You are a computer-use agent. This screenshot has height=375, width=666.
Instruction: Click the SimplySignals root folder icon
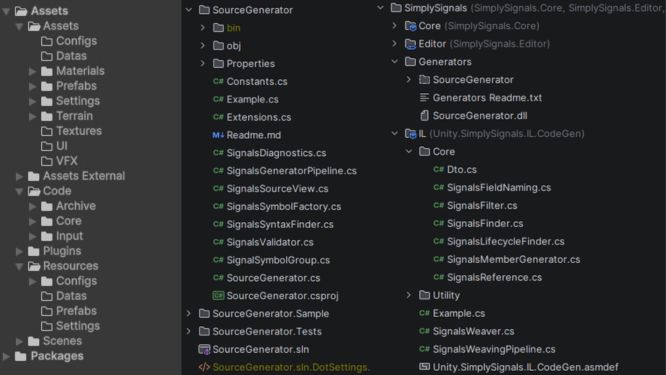click(396, 8)
